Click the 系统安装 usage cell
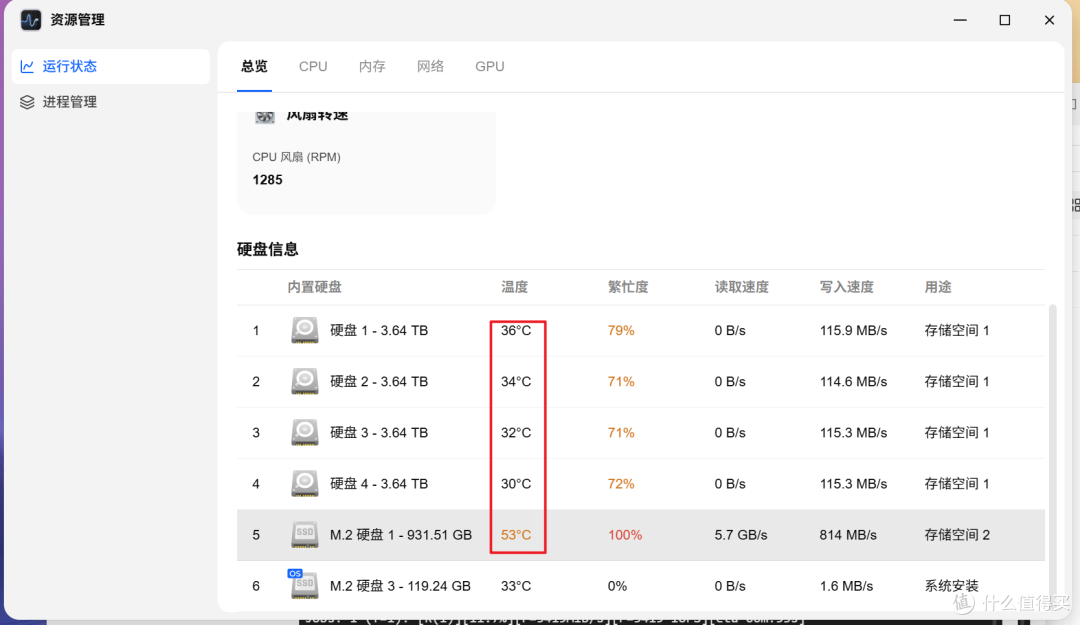 951,586
